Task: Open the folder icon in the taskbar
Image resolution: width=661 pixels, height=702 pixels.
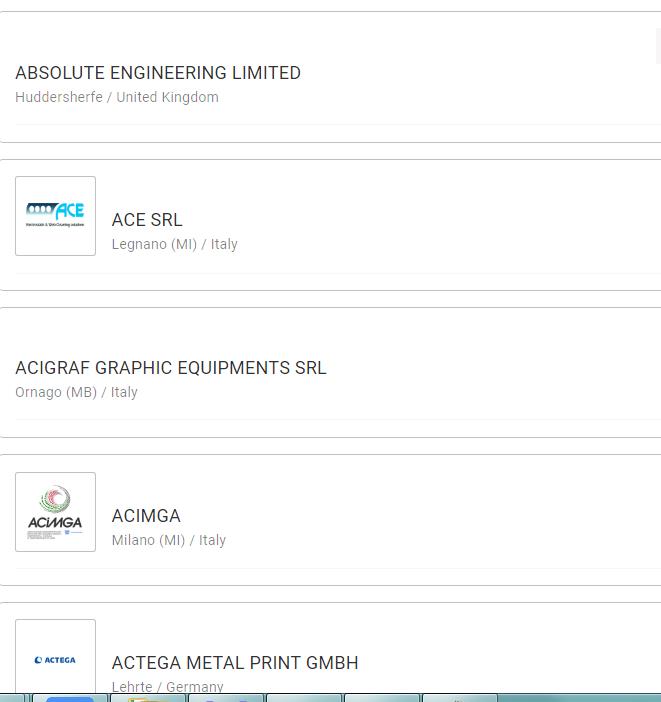Action: [x=148, y=698]
